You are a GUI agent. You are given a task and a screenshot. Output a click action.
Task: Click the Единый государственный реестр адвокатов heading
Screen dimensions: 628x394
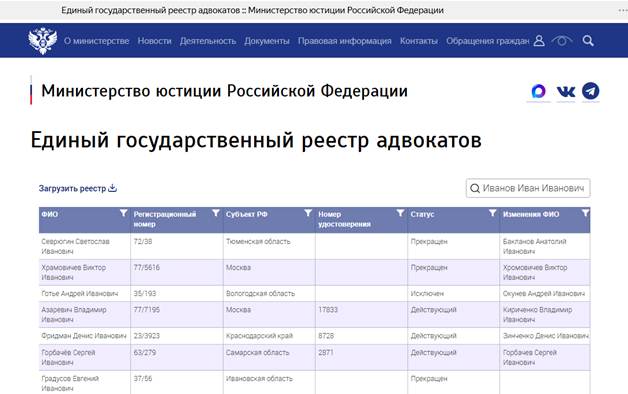pos(256,141)
